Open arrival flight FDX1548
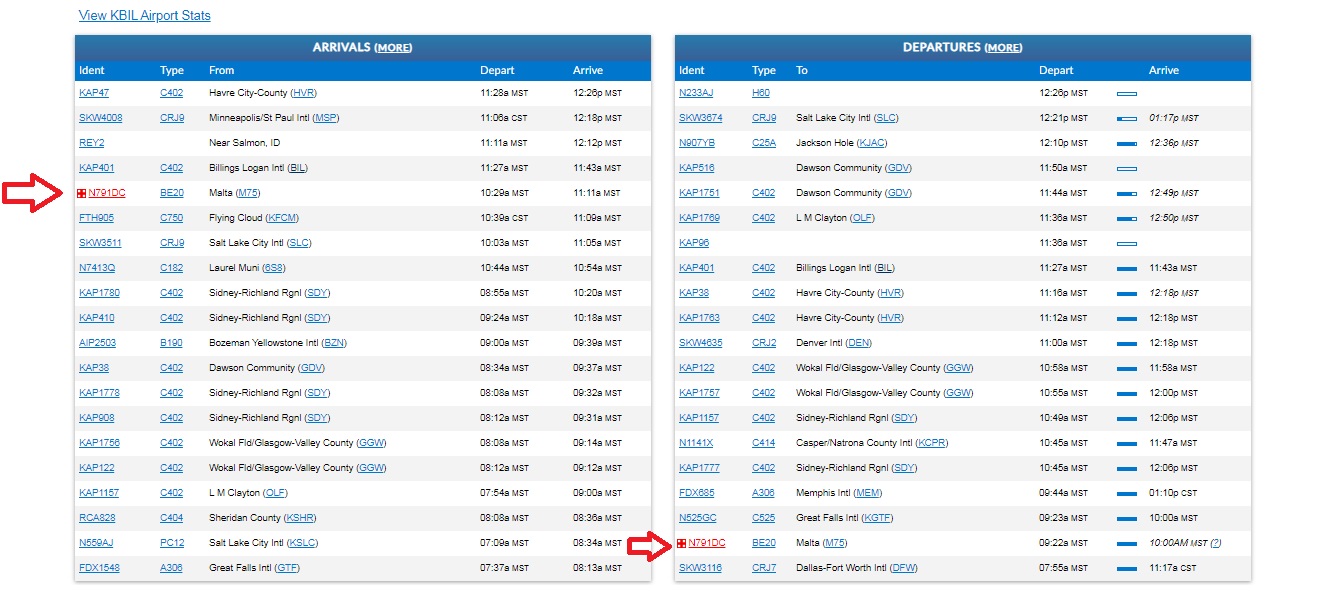Viewport: 1323px width, 605px height. pyautogui.click(x=99, y=568)
